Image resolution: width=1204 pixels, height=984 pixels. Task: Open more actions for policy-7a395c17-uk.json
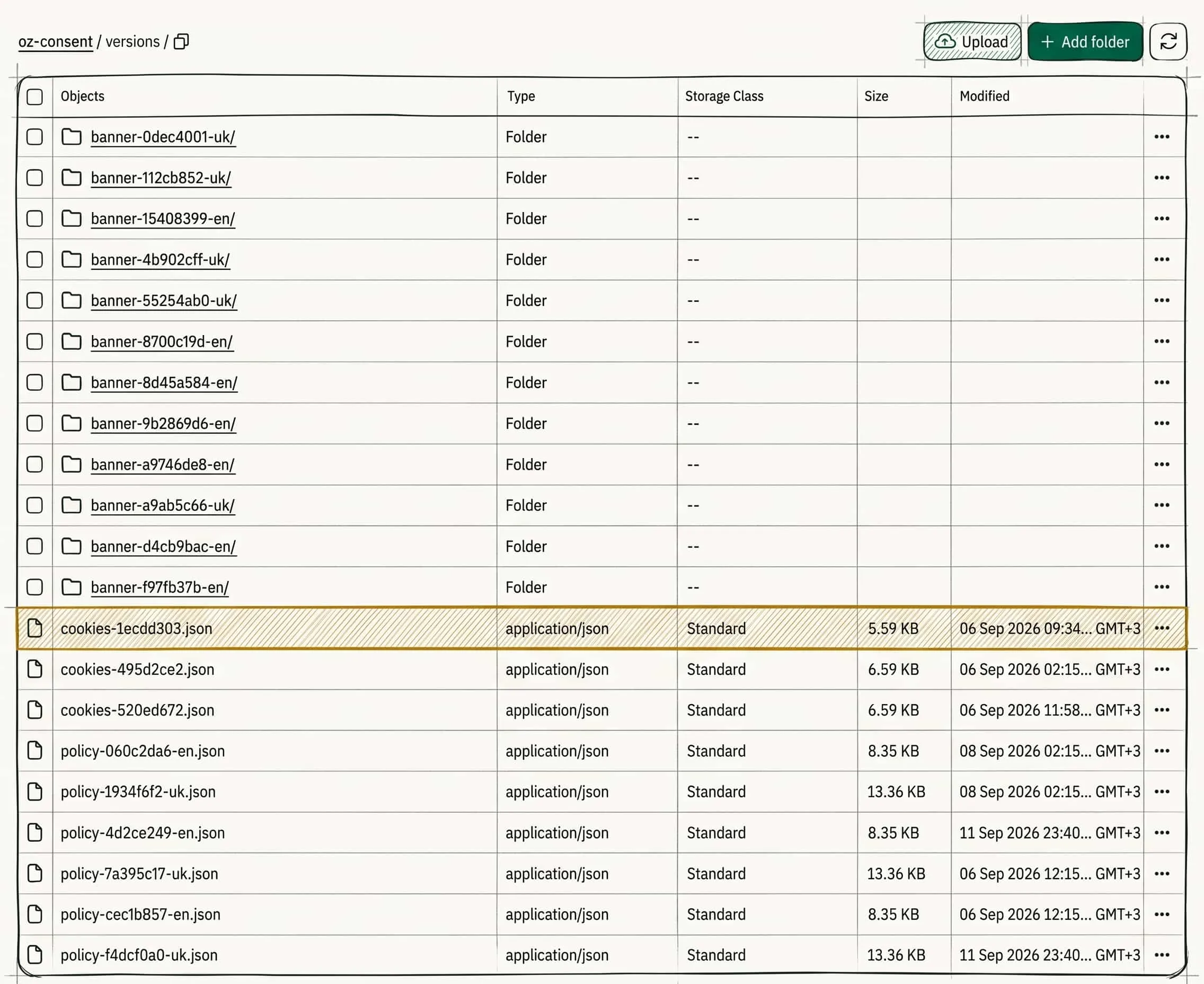pos(1162,874)
